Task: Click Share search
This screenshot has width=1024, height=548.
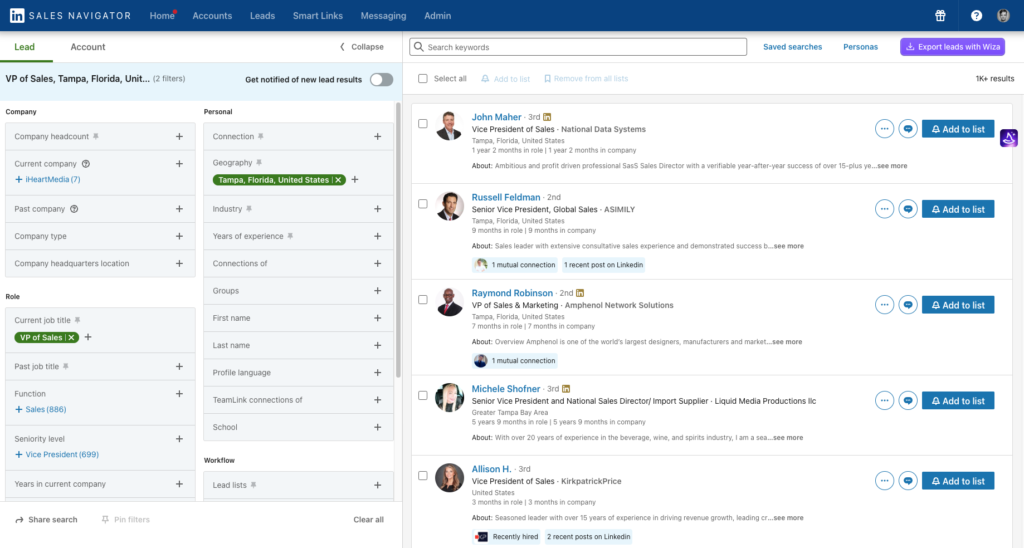Action: pyautogui.click(x=46, y=520)
